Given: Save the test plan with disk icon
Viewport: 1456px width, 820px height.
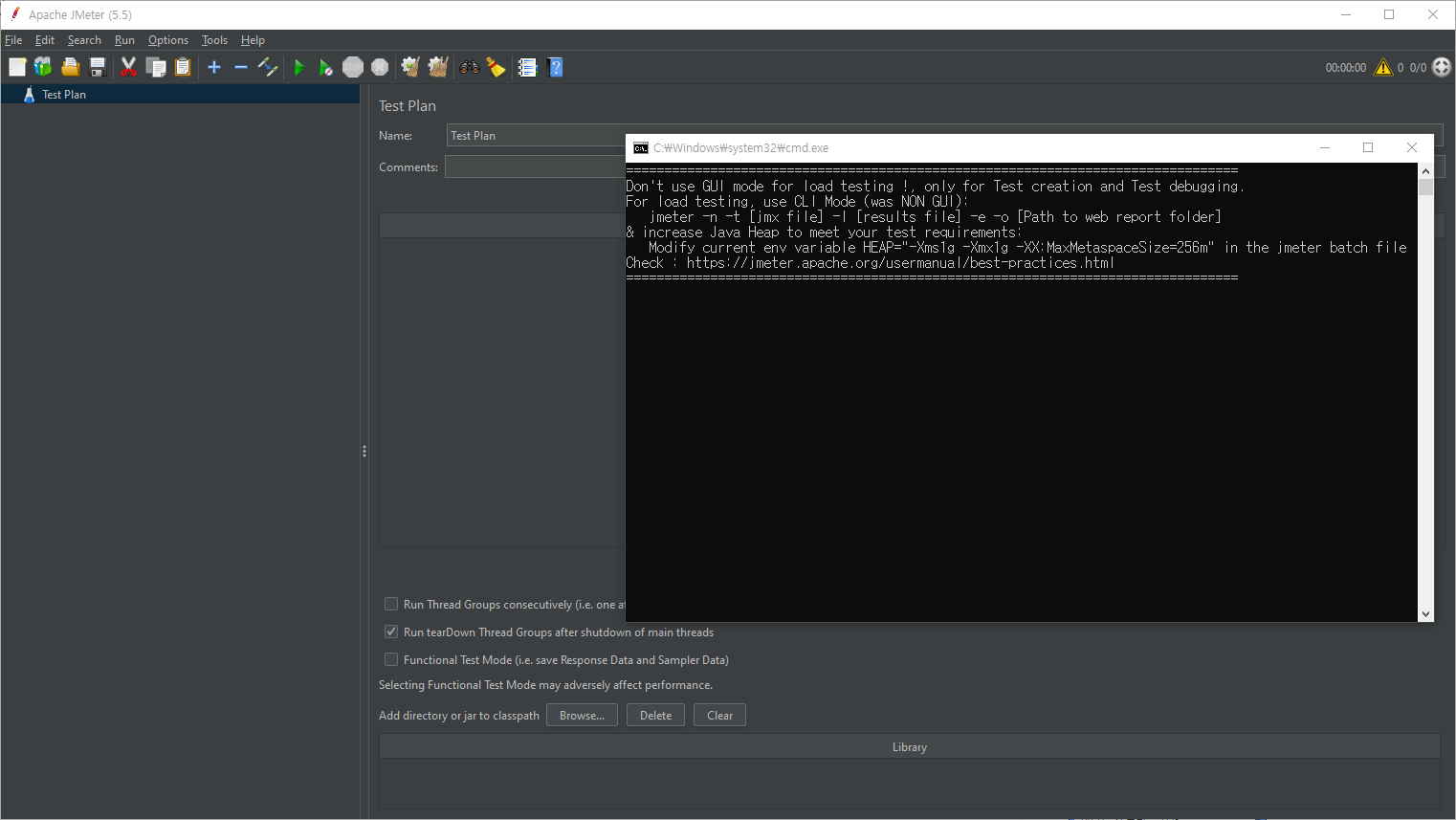Looking at the screenshot, I should 97,67.
